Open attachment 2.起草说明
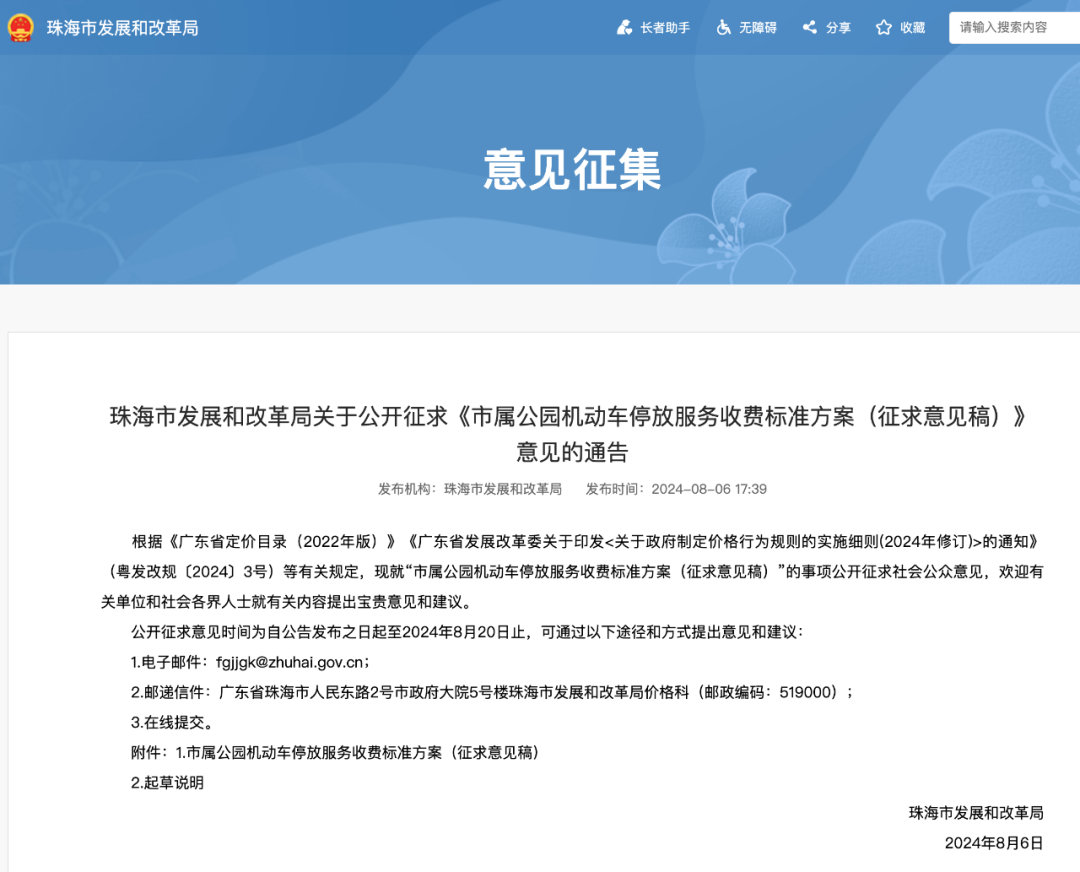 point(166,783)
